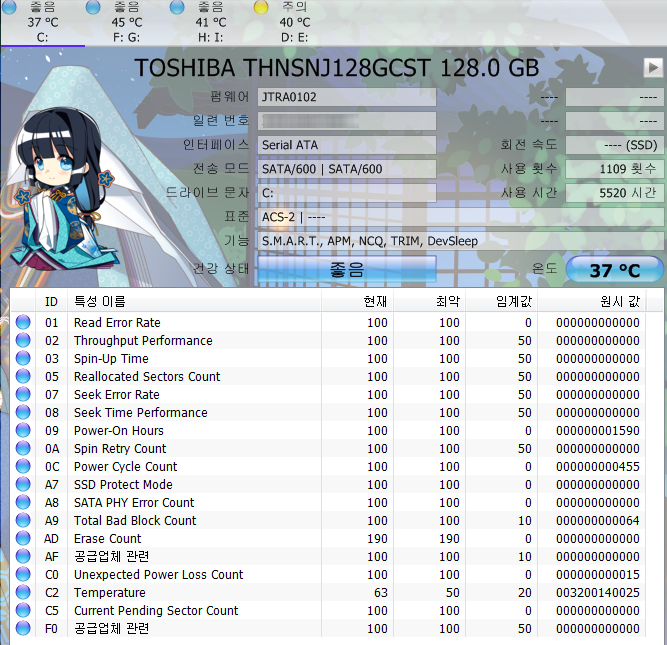Click status icon for the AF row
This screenshot has height=645, width=667.
point(23,556)
